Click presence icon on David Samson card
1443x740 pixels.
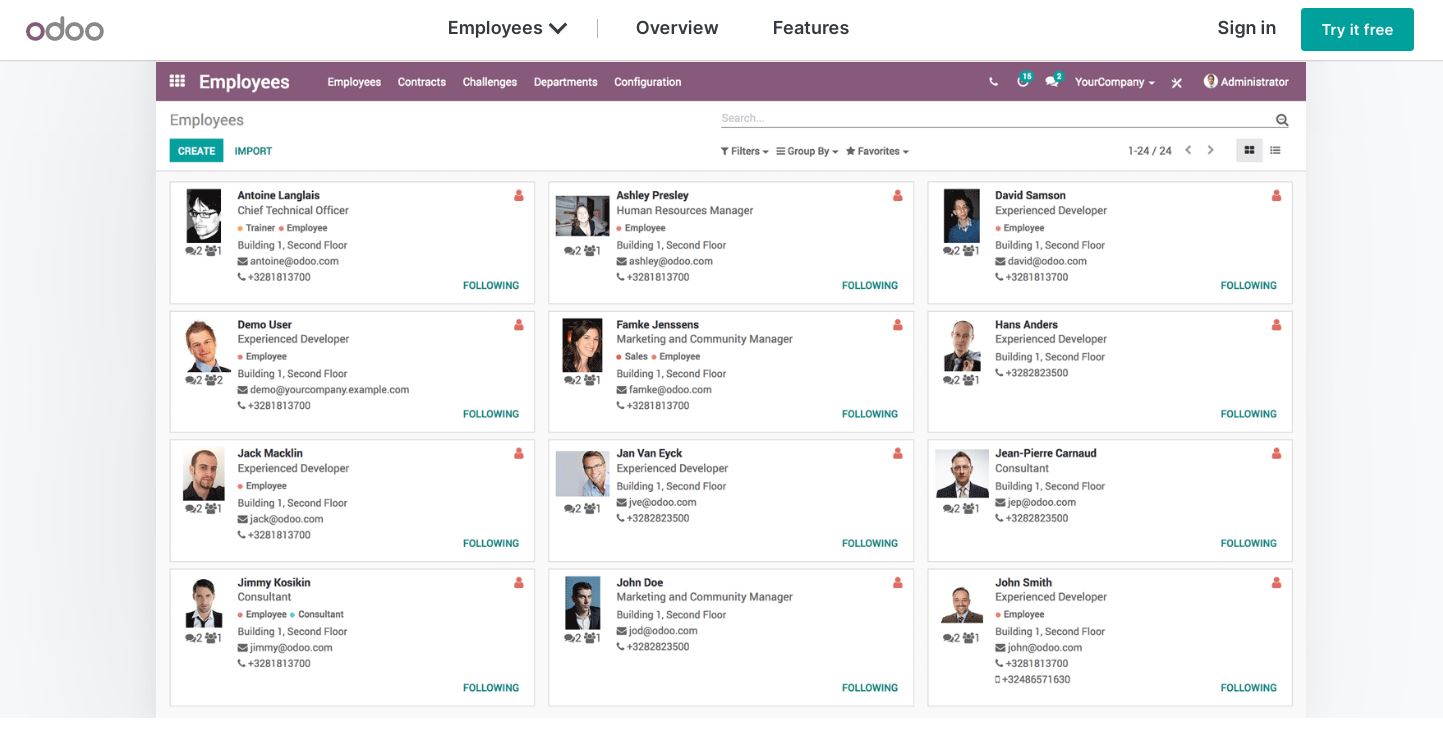click(x=1276, y=196)
